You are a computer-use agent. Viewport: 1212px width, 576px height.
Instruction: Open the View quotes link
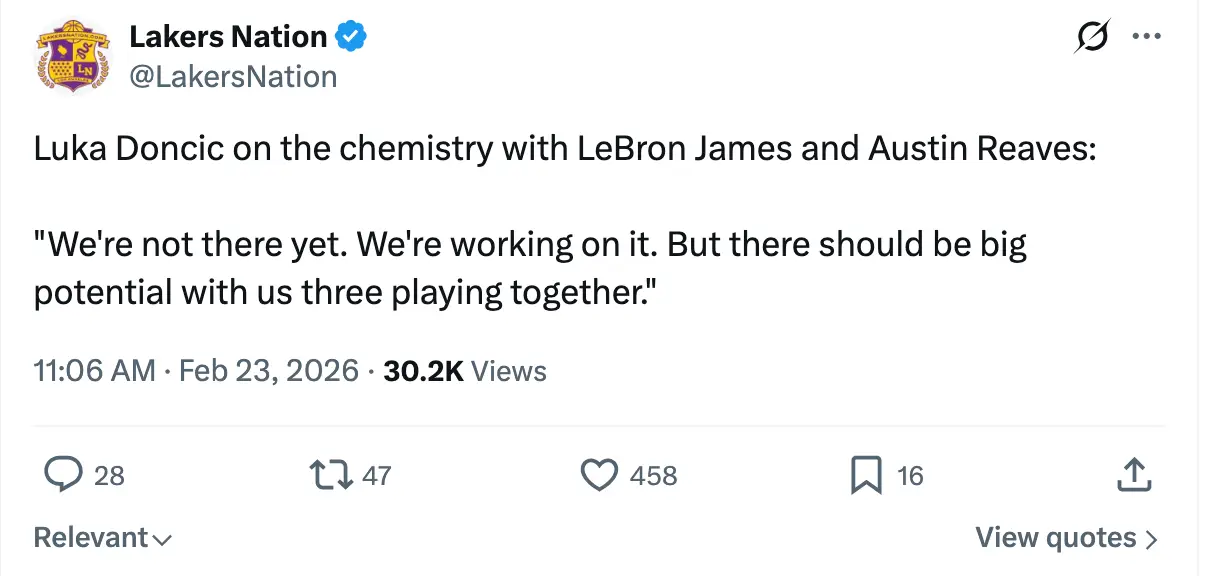click(1056, 538)
